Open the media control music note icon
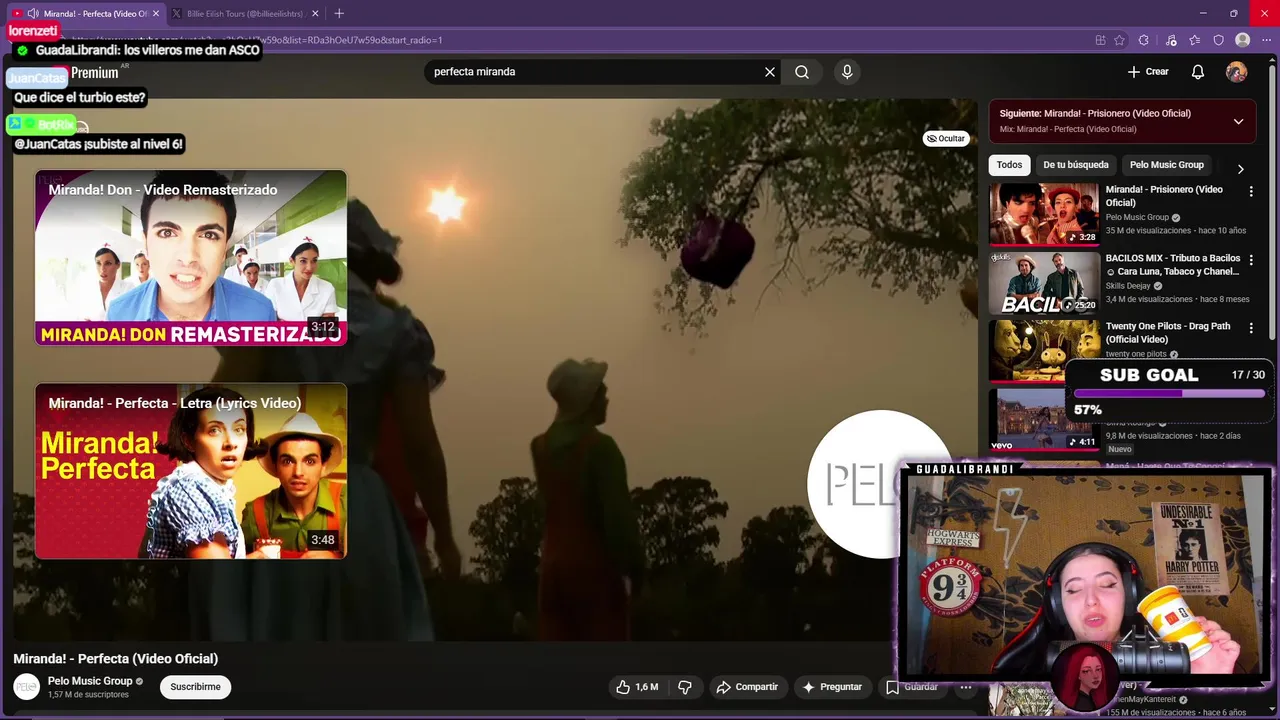This screenshot has height=720, width=1280. (x=1171, y=40)
